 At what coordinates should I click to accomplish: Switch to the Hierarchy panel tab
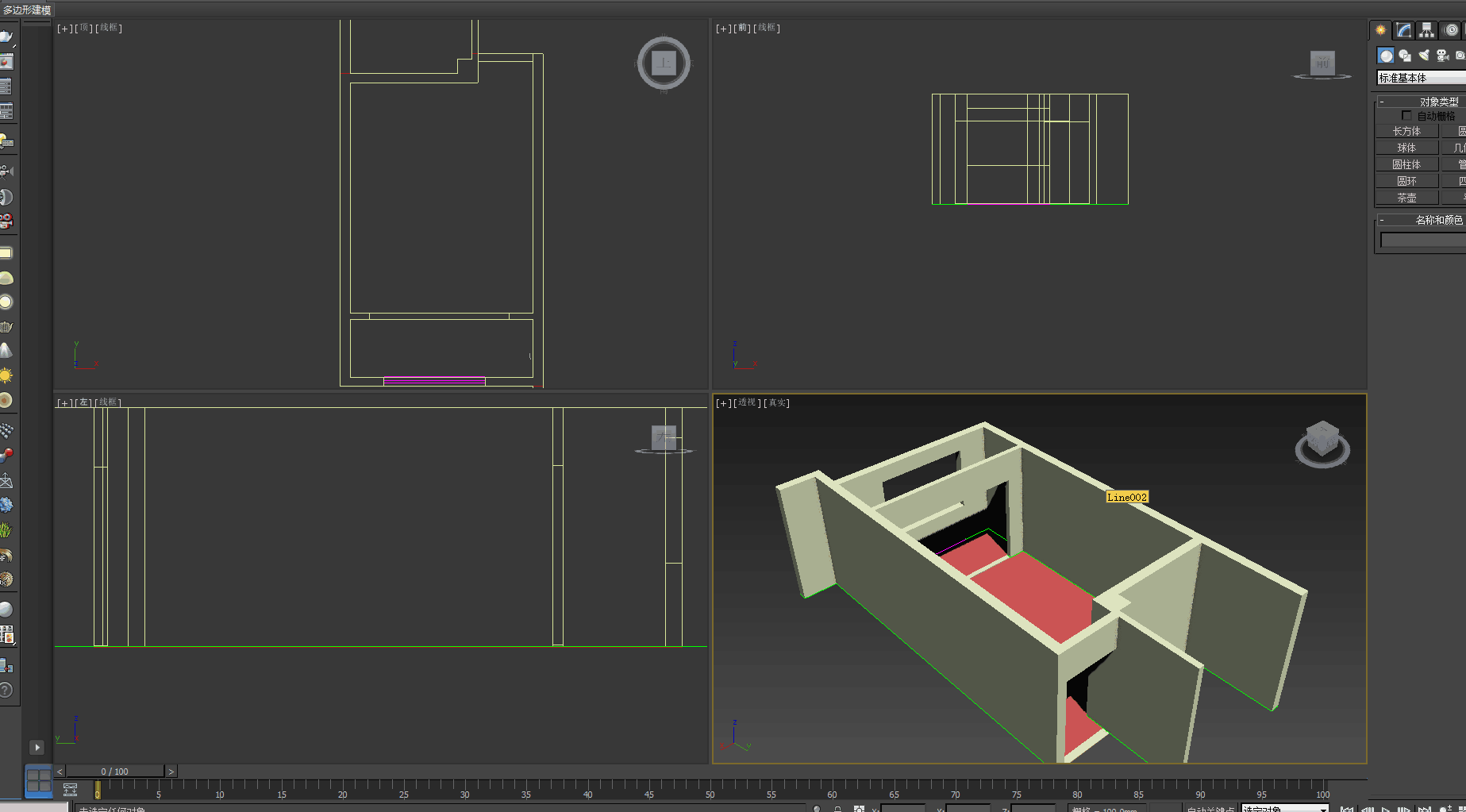click(x=1427, y=30)
